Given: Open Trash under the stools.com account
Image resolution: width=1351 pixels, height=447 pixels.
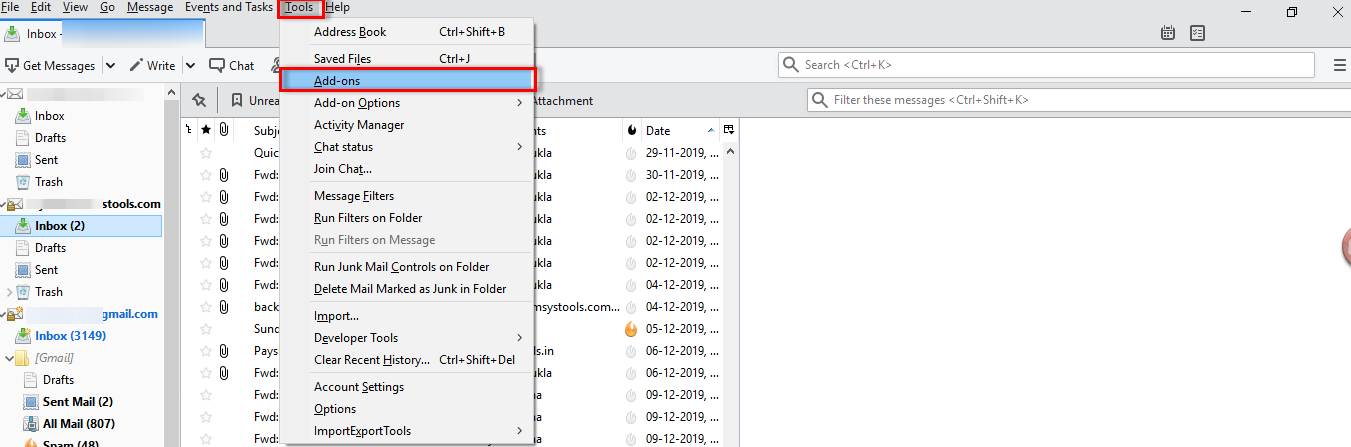Looking at the screenshot, I should click(x=48, y=292).
